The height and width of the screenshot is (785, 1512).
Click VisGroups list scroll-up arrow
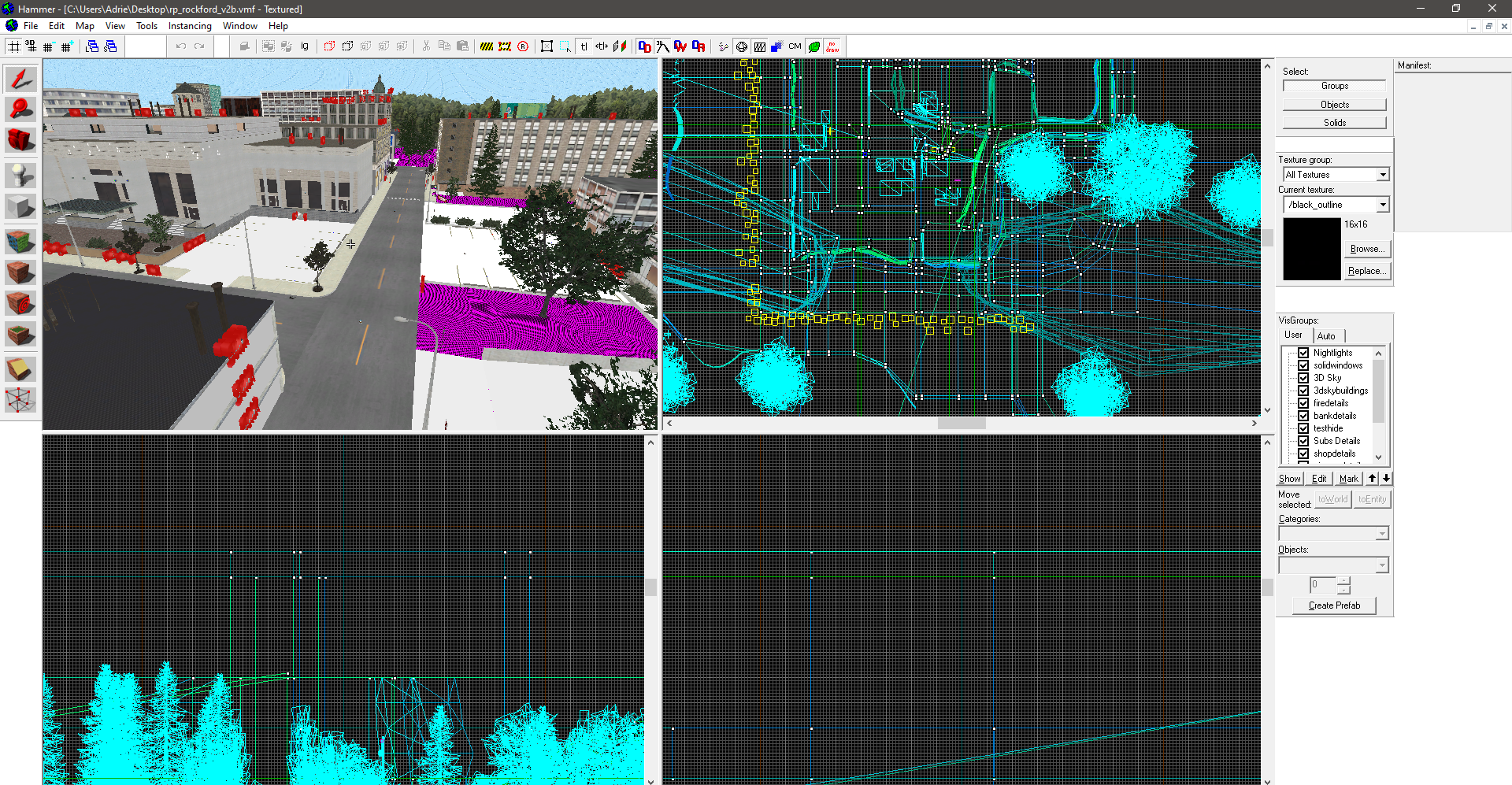pyautogui.click(x=1378, y=353)
